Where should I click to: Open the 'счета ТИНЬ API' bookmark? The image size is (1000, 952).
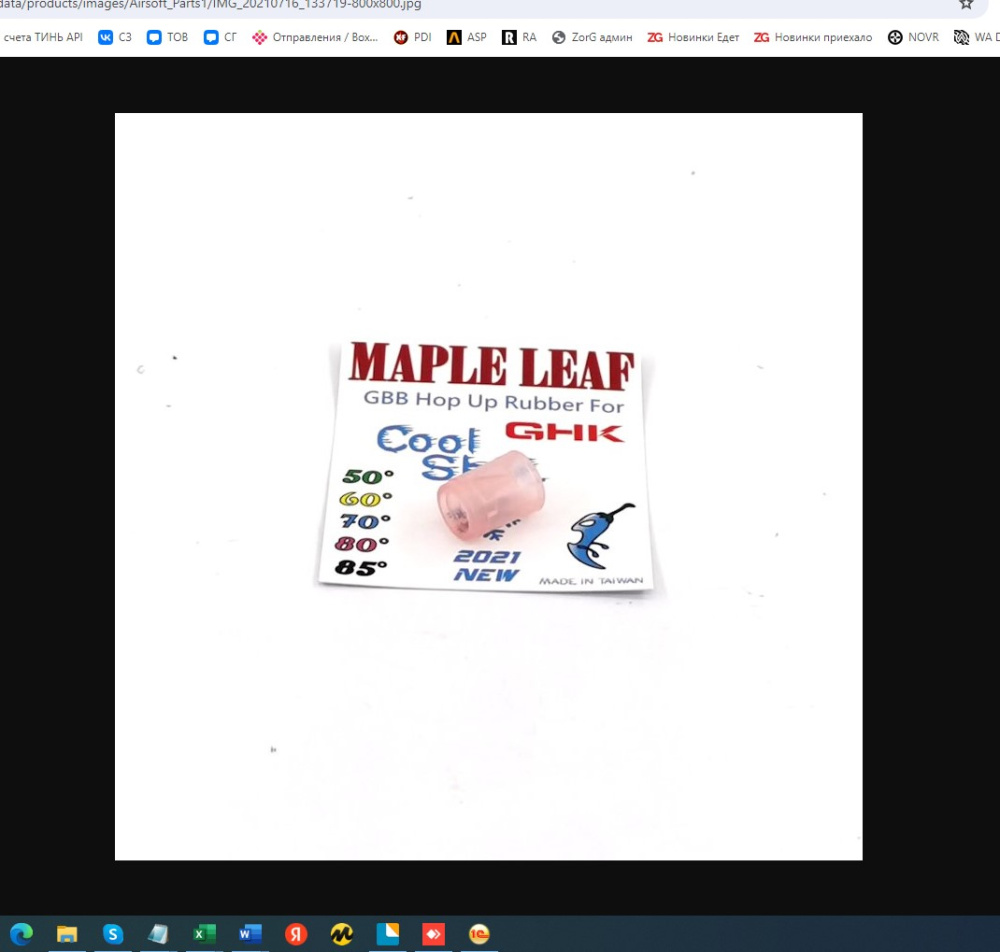43,37
